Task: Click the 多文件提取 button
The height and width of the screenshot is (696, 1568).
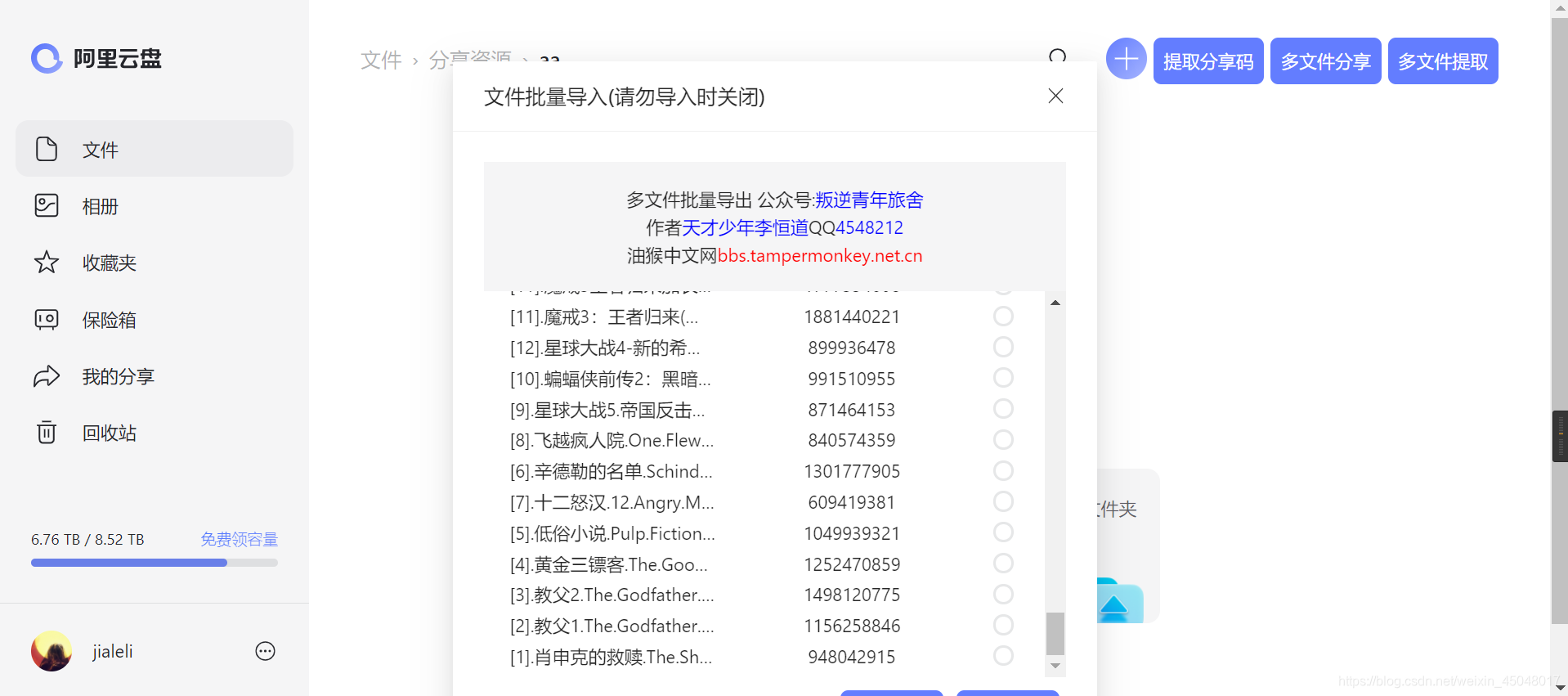Action: (1443, 61)
